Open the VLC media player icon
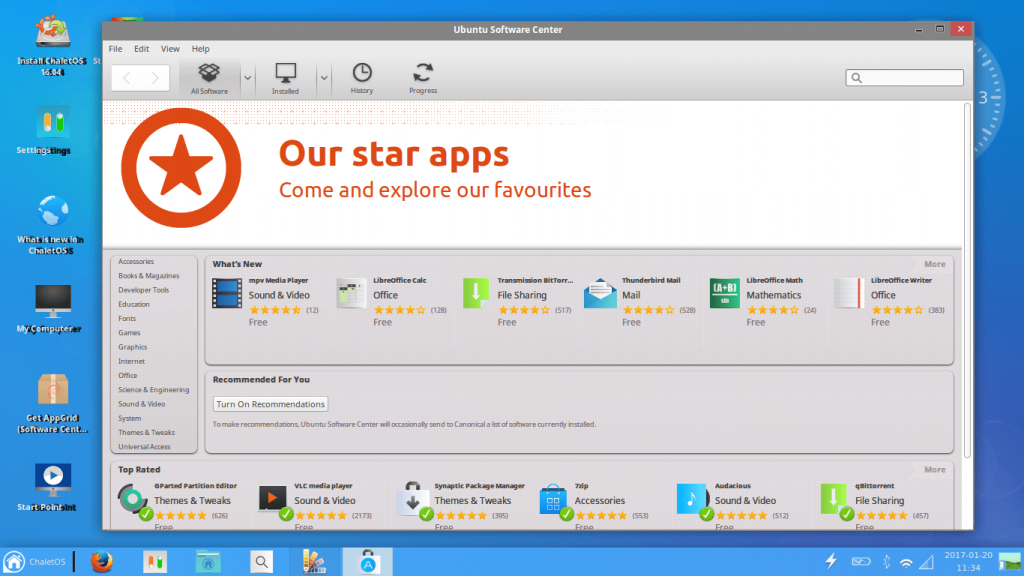This screenshot has width=1024, height=576. [x=272, y=500]
